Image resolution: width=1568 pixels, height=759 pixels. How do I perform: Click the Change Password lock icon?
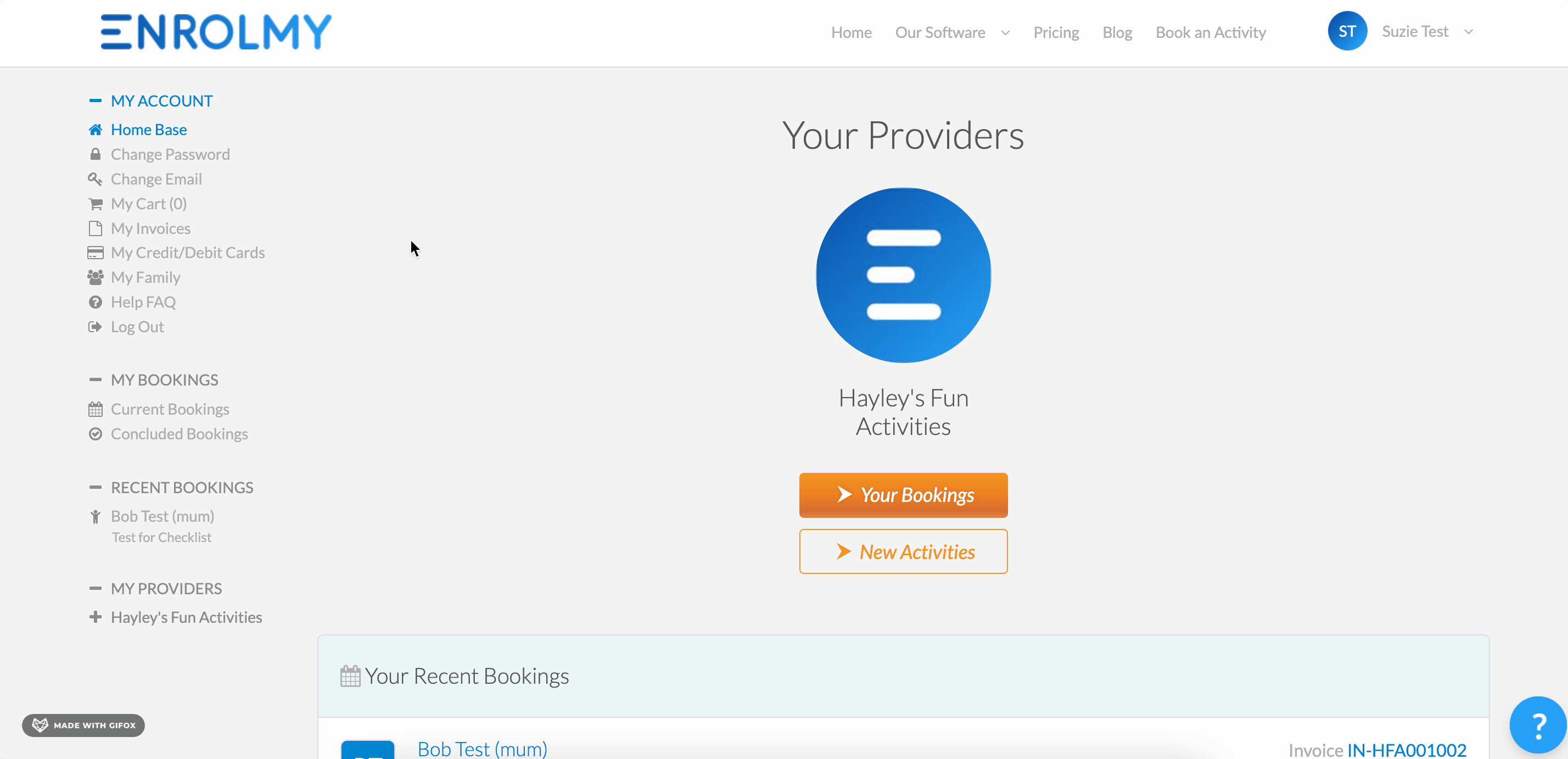pyautogui.click(x=96, y=154)
